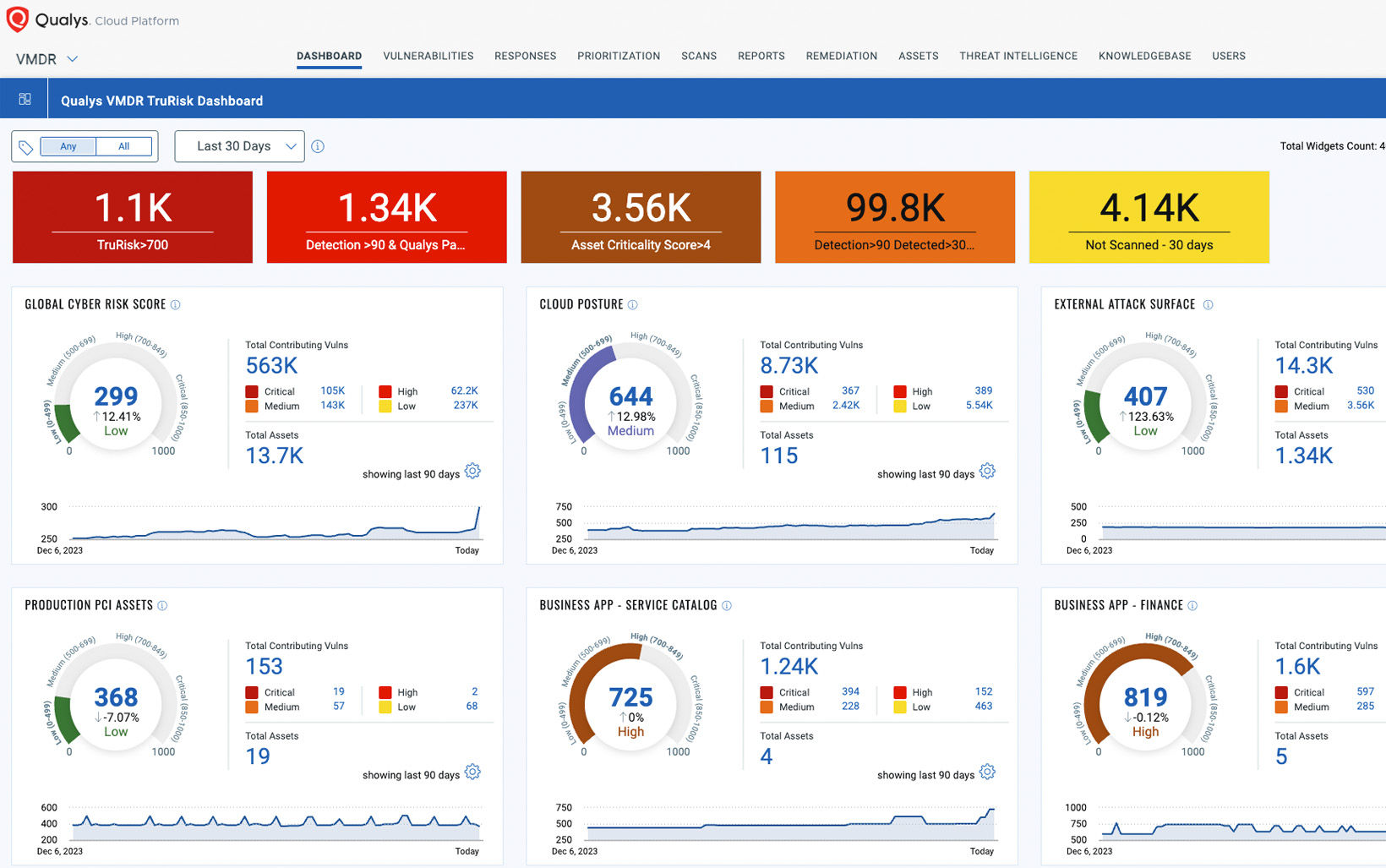Image resolution: width=1386 pixels, height=868 pixels.
Task: Click the tag filter icon
Action: [x=26, y=147]
